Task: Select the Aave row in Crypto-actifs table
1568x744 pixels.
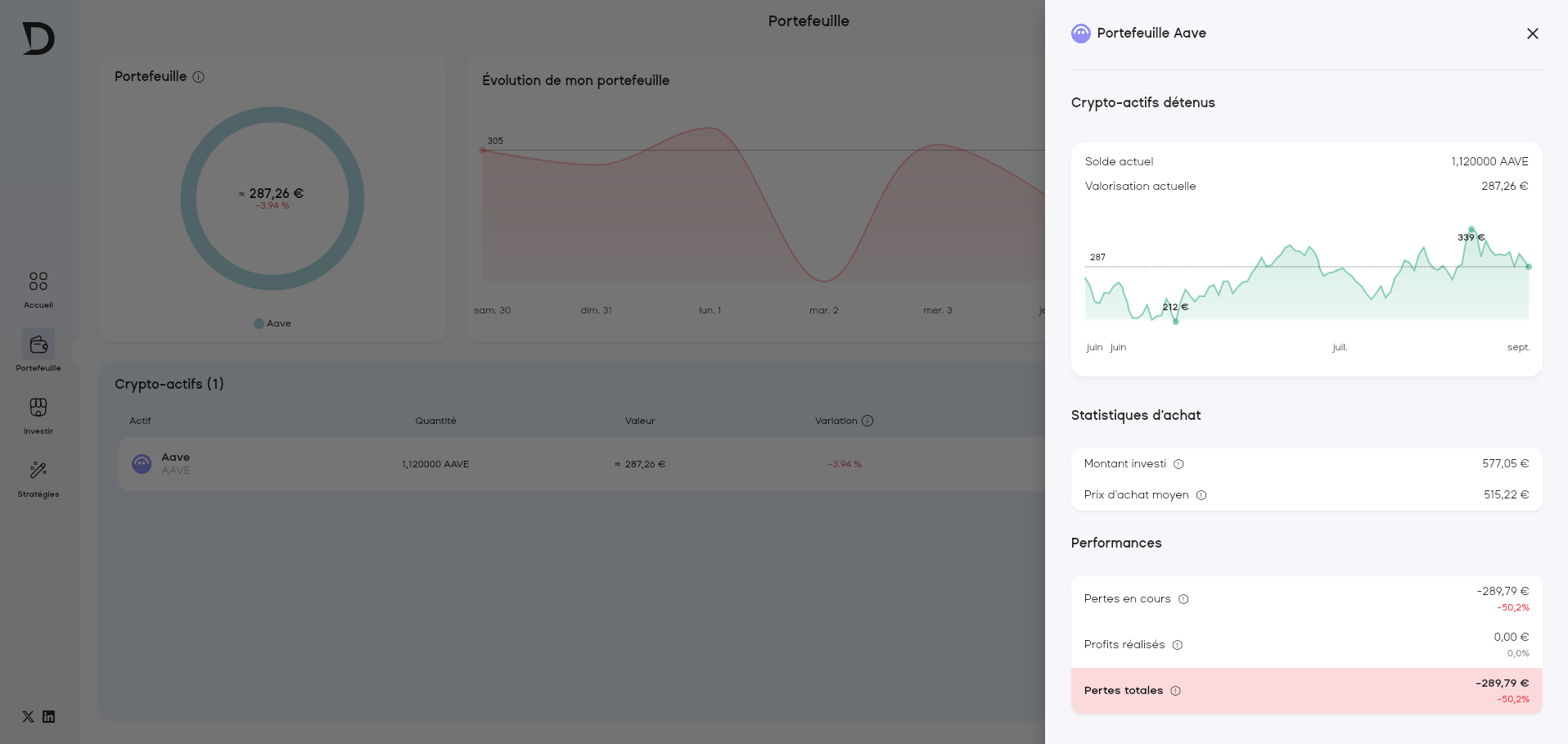Action: 573,464
